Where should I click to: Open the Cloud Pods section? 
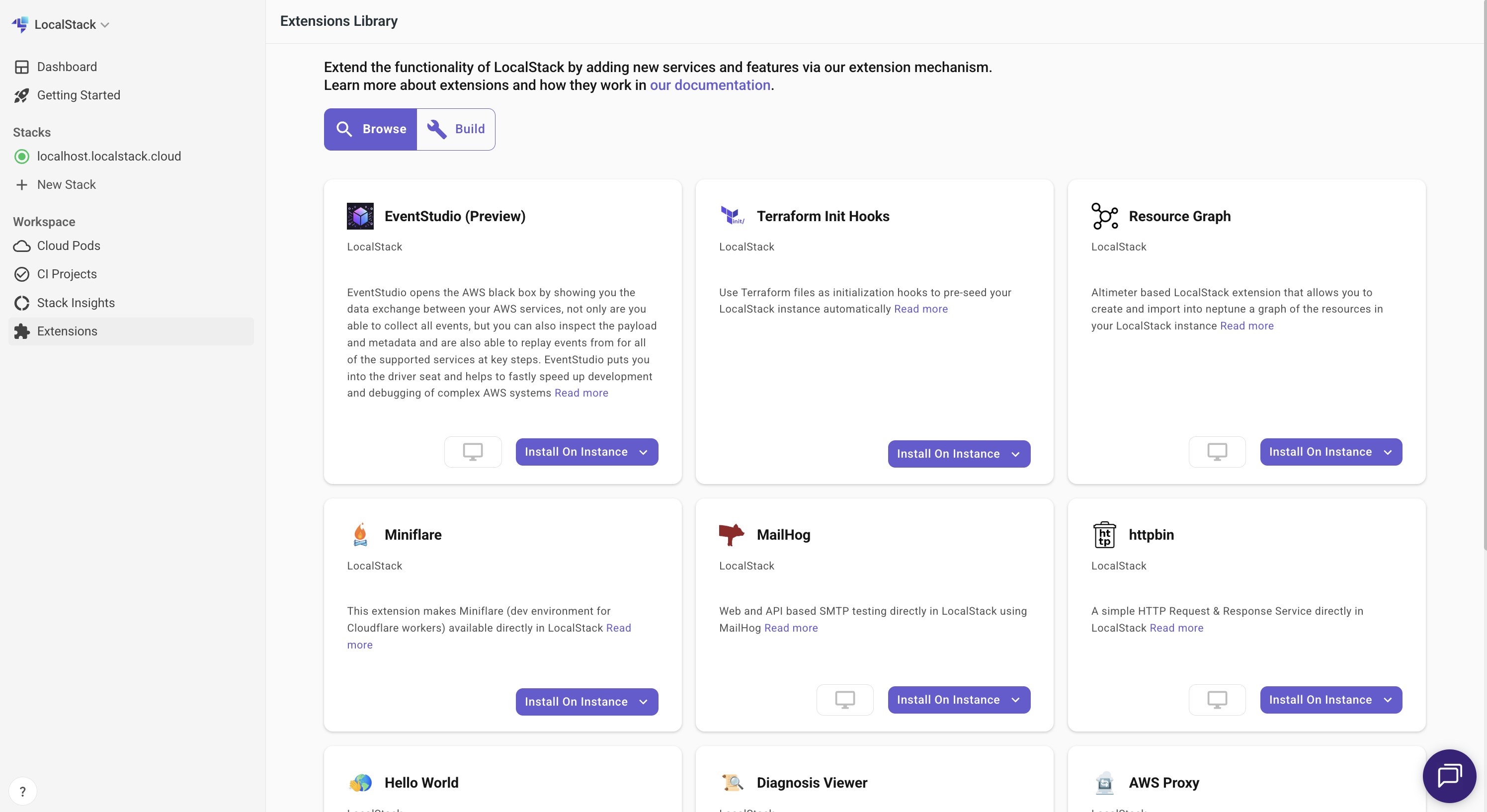click(x=69, y=245)
